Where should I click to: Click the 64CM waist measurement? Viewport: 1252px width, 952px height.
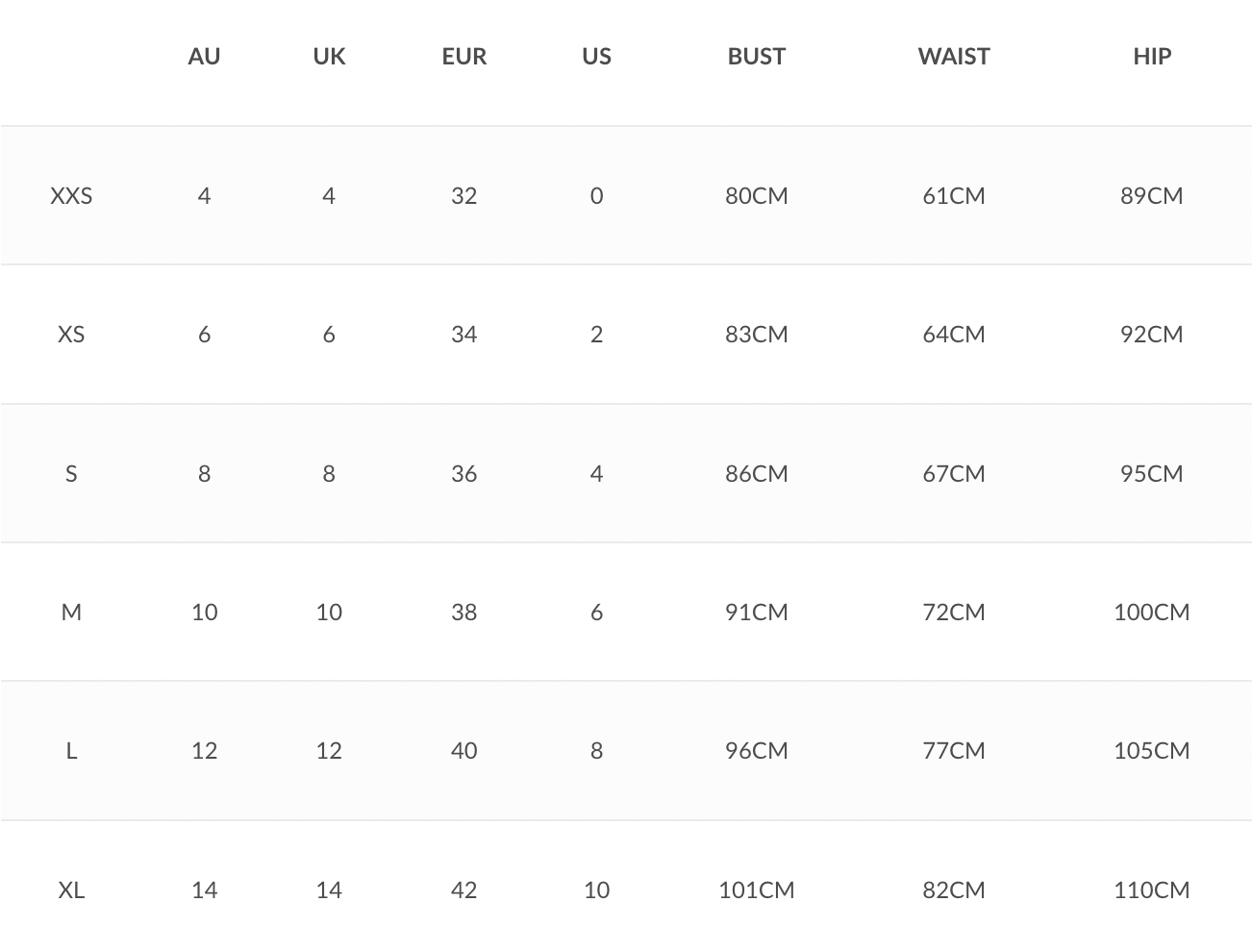[953, 335]
